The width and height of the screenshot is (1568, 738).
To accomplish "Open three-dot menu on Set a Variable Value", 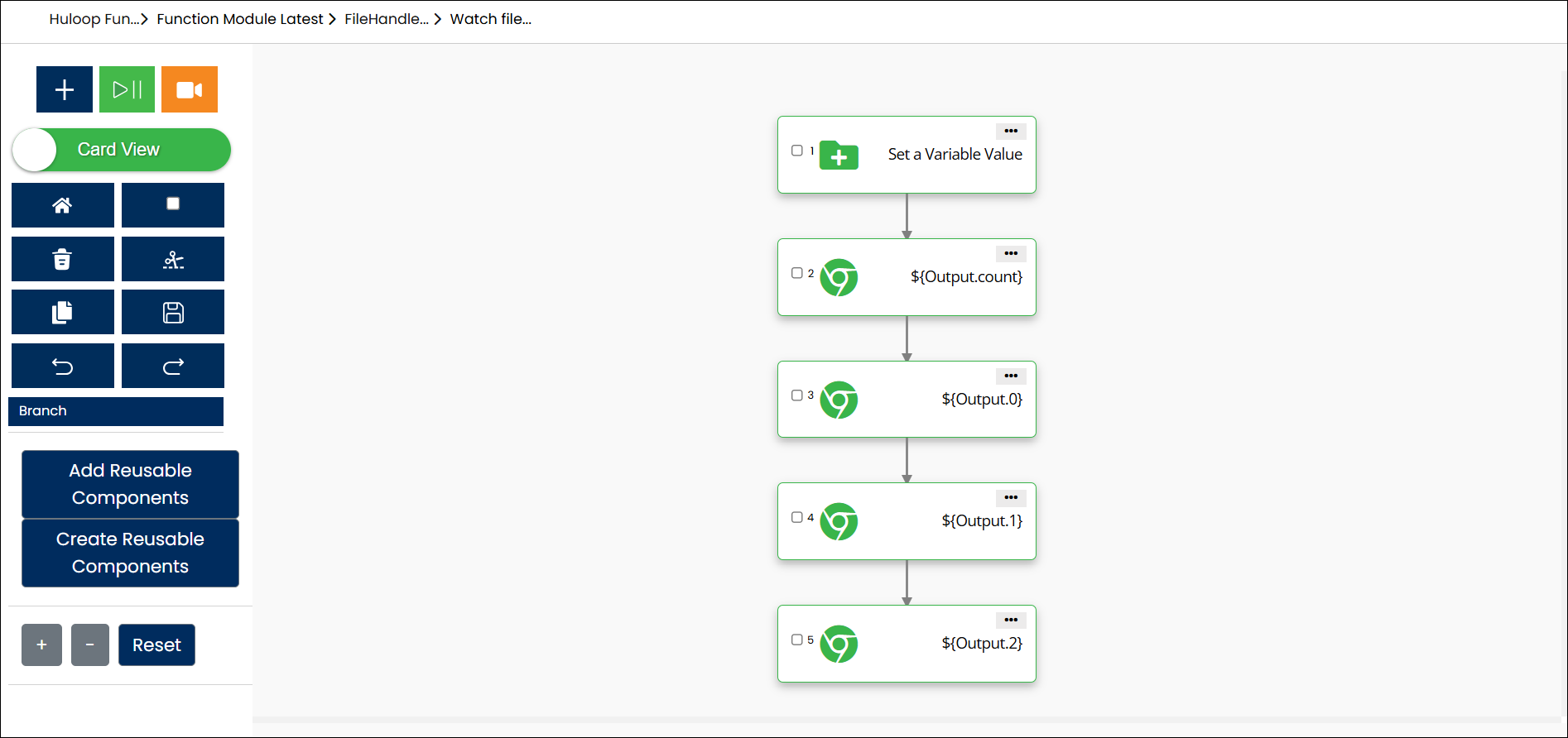I will coord(1011,132).
